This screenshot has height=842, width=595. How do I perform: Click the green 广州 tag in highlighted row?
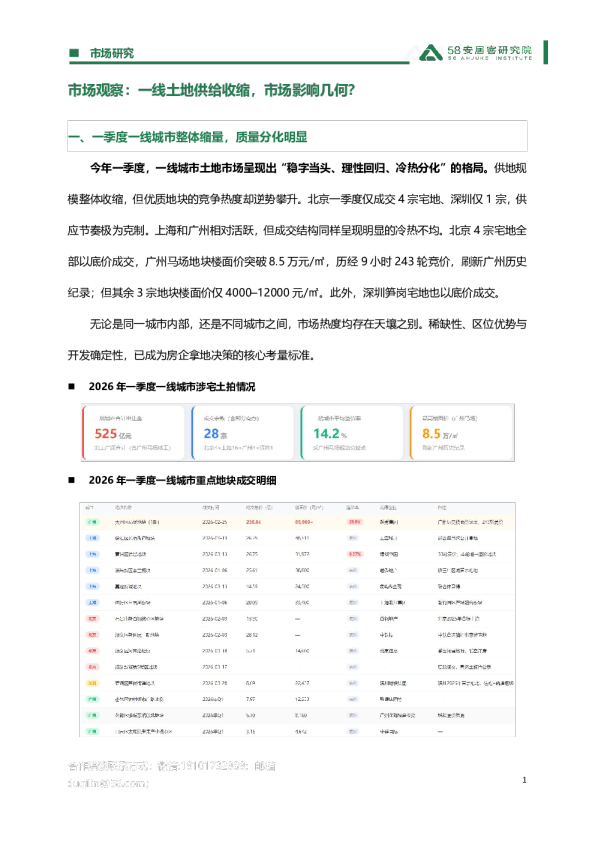92,522
